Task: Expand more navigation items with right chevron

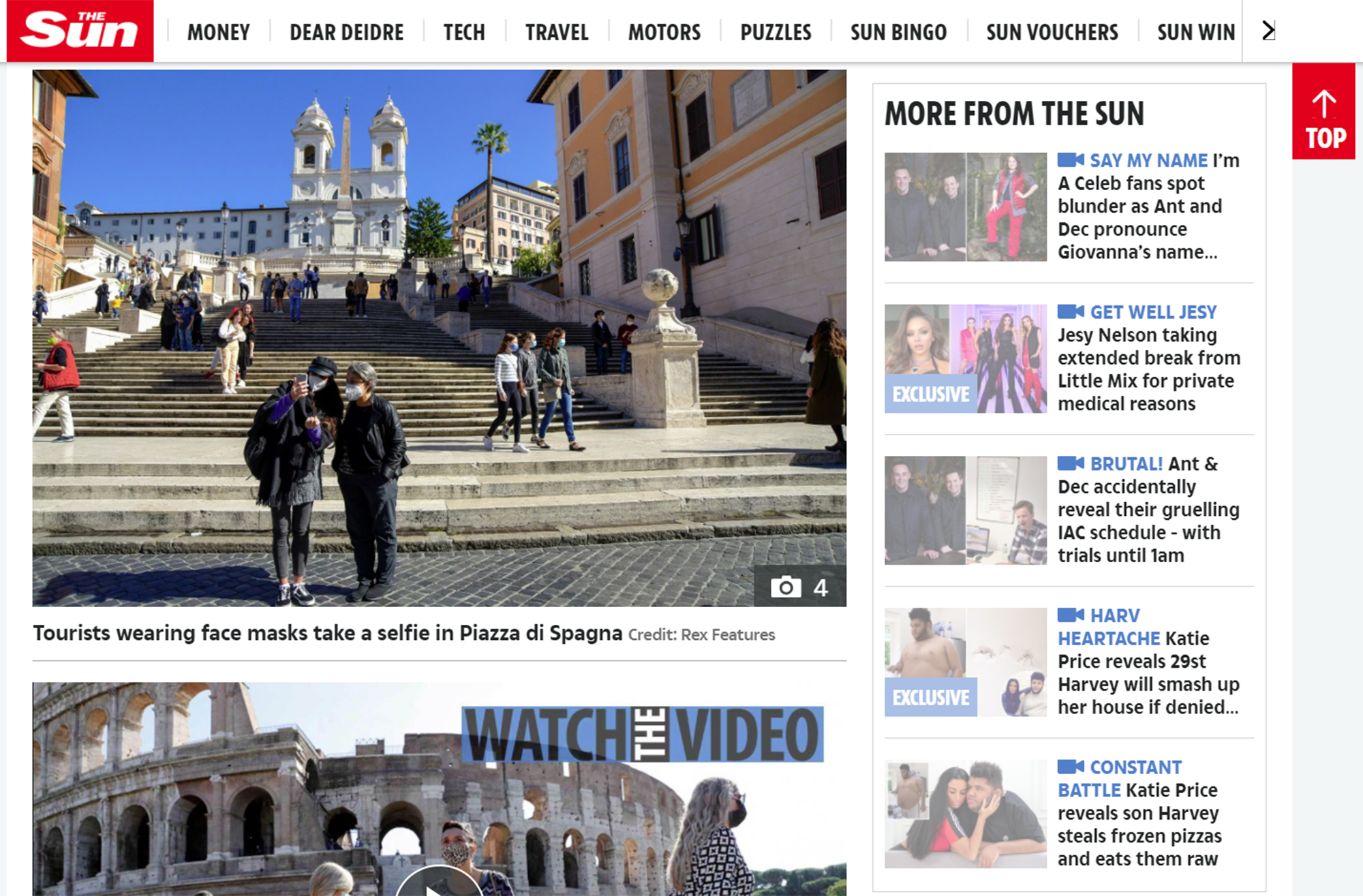Action: point(1268,31)
